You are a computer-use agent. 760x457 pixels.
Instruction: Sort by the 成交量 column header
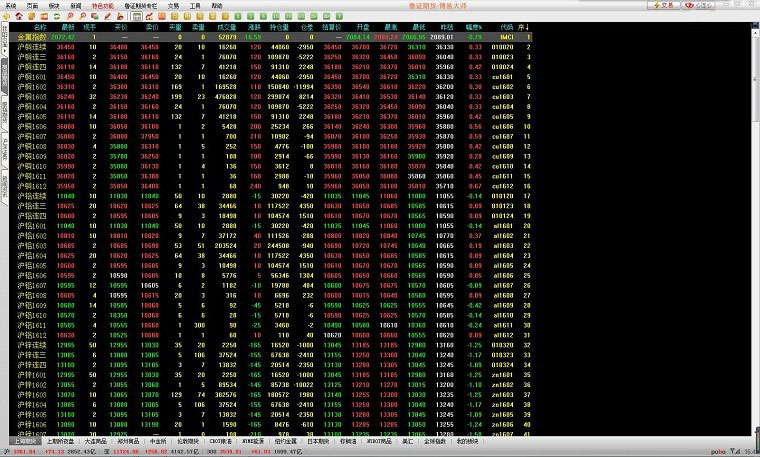click(227, 27)
